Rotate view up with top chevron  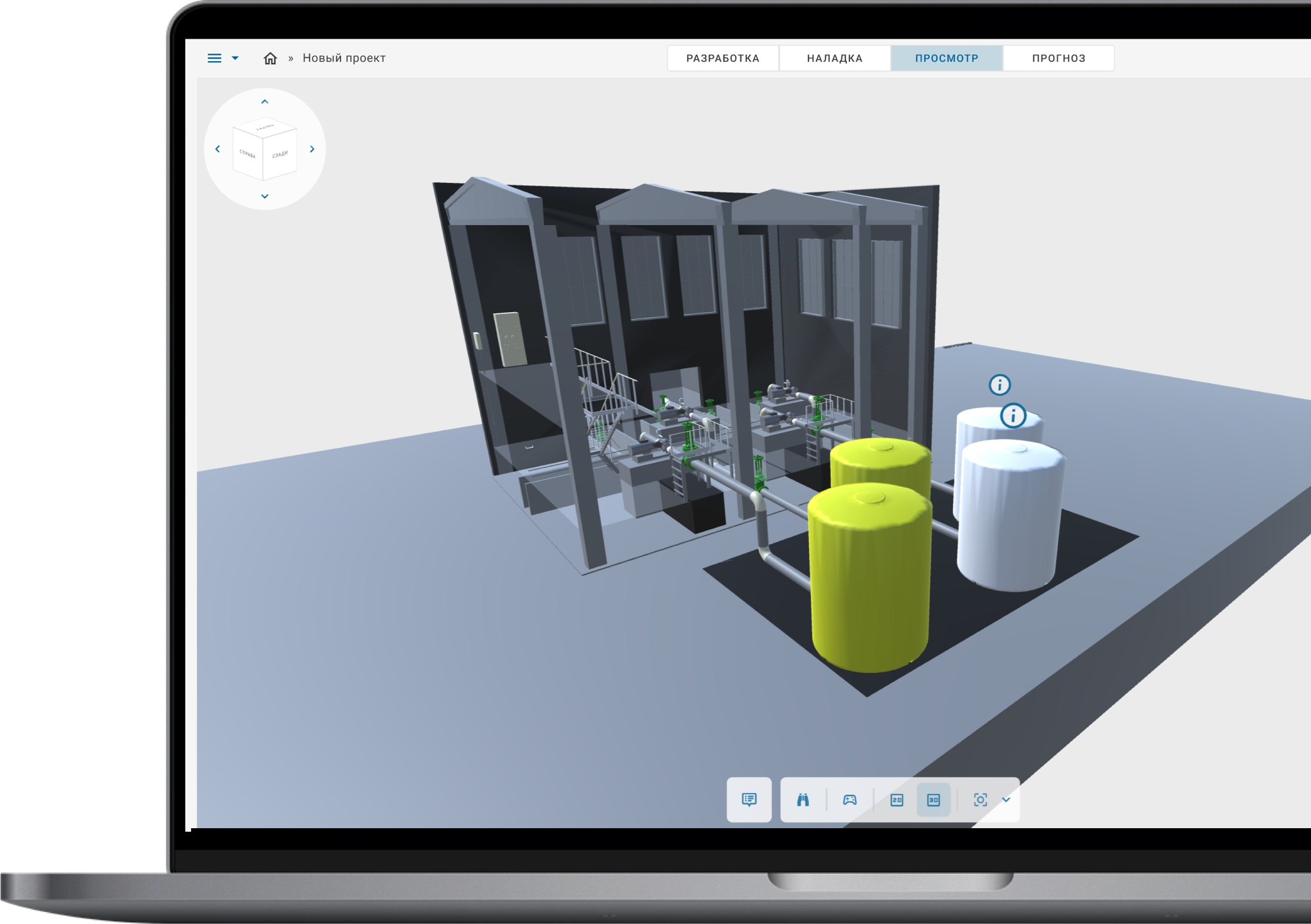pyautogui.click(x=265, y=102)
